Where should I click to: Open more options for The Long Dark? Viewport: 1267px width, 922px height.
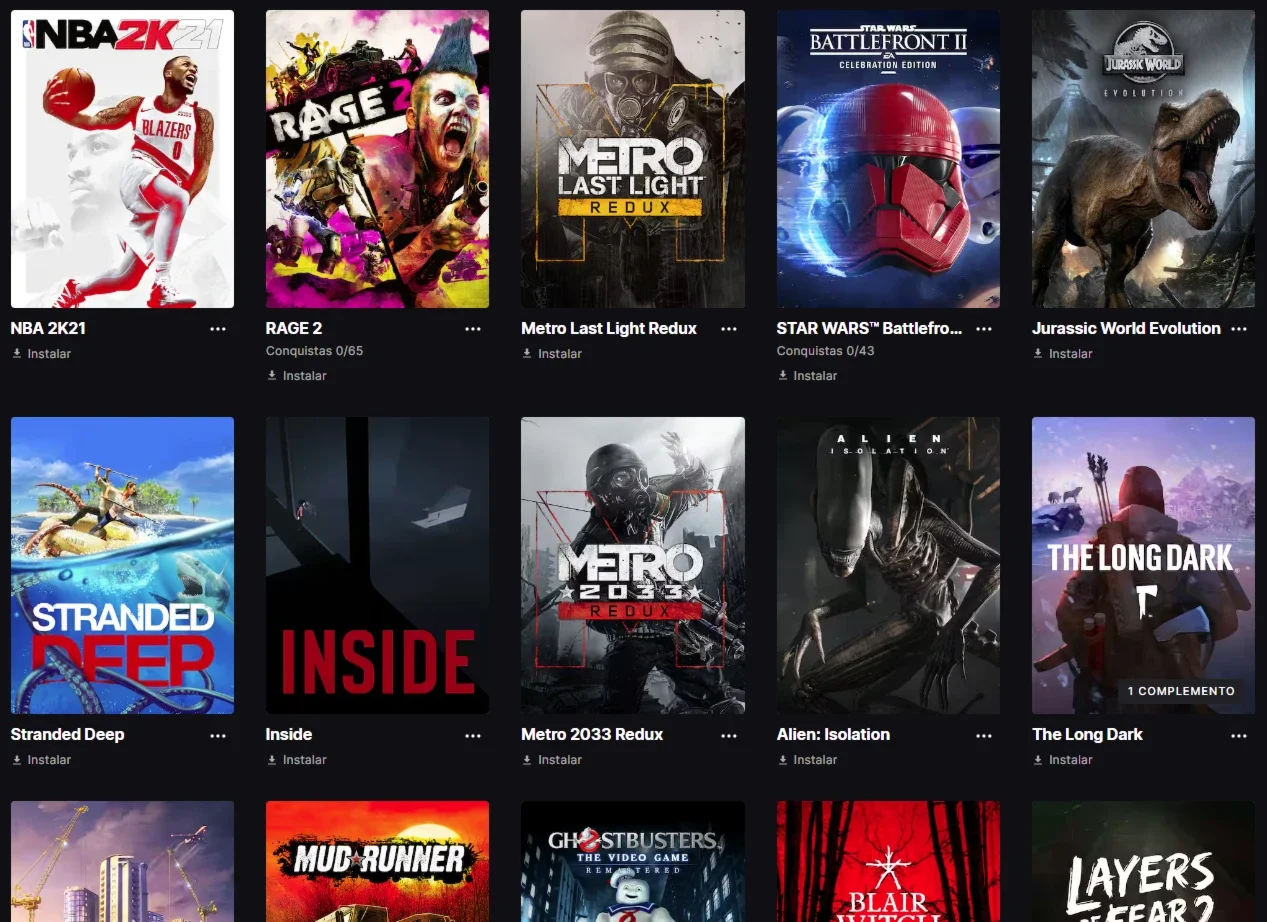[1239, 735]
